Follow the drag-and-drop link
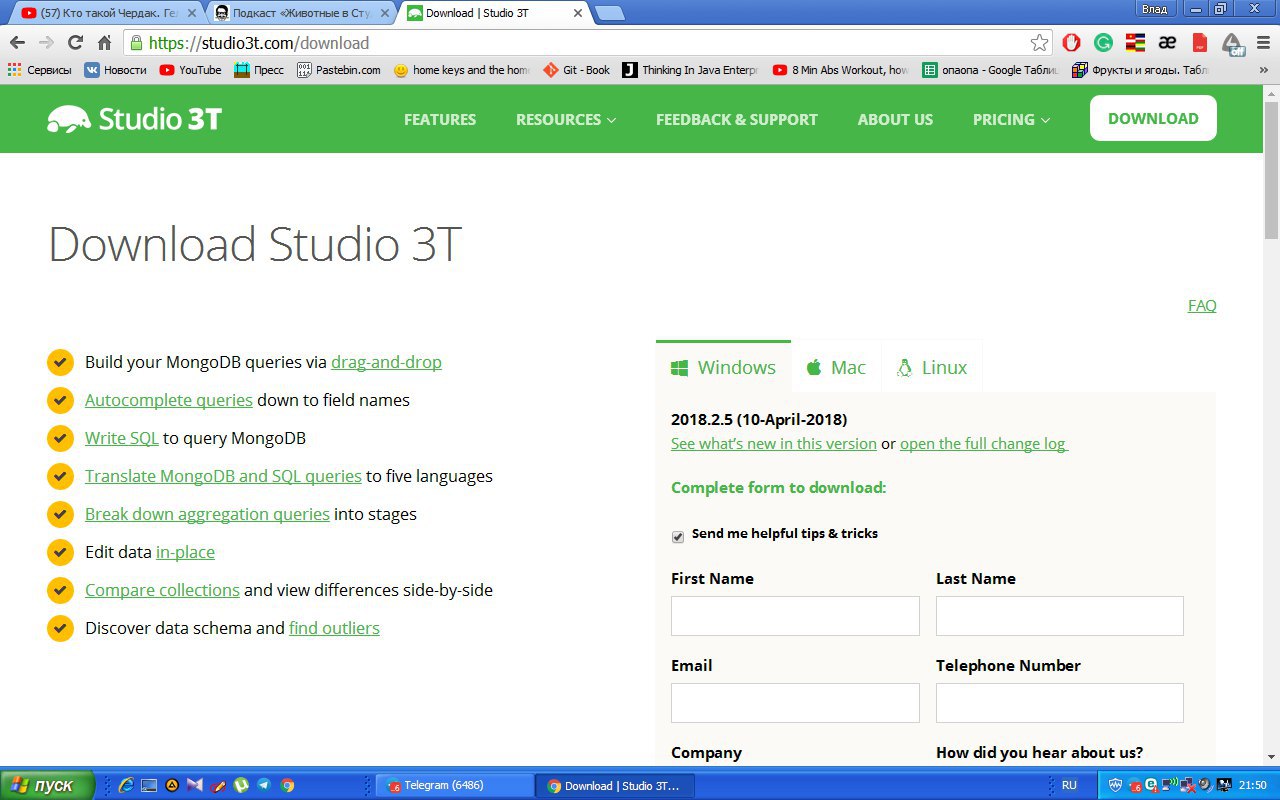Image resolution: width=1280 pixels, height=800 pixels. 386,362
